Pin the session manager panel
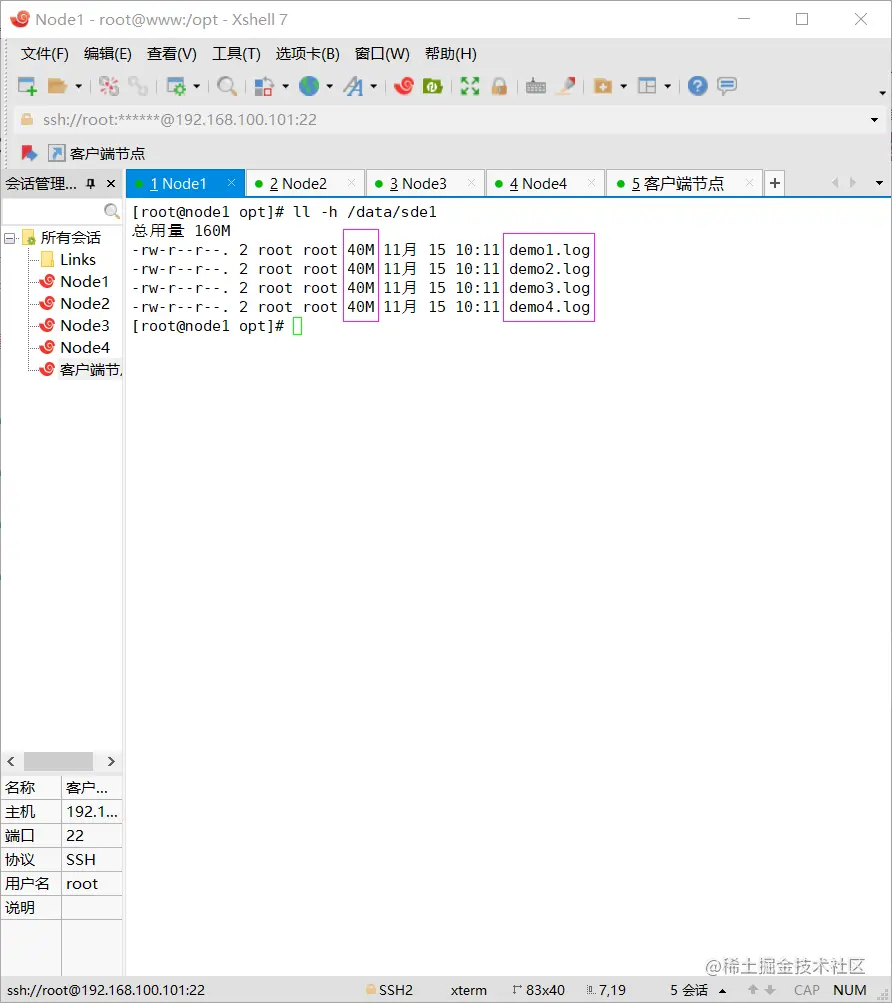 [91, 184]
